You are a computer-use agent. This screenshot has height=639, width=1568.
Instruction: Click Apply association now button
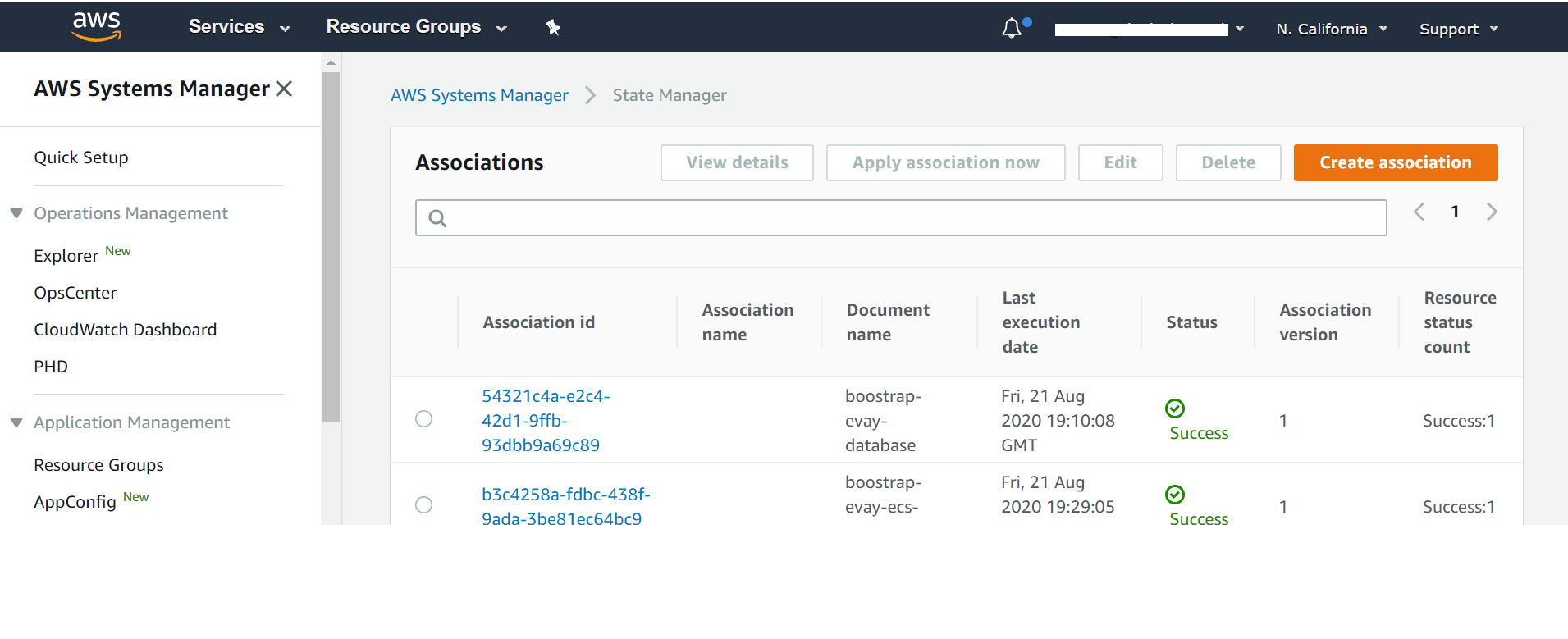tap(945, 162)
